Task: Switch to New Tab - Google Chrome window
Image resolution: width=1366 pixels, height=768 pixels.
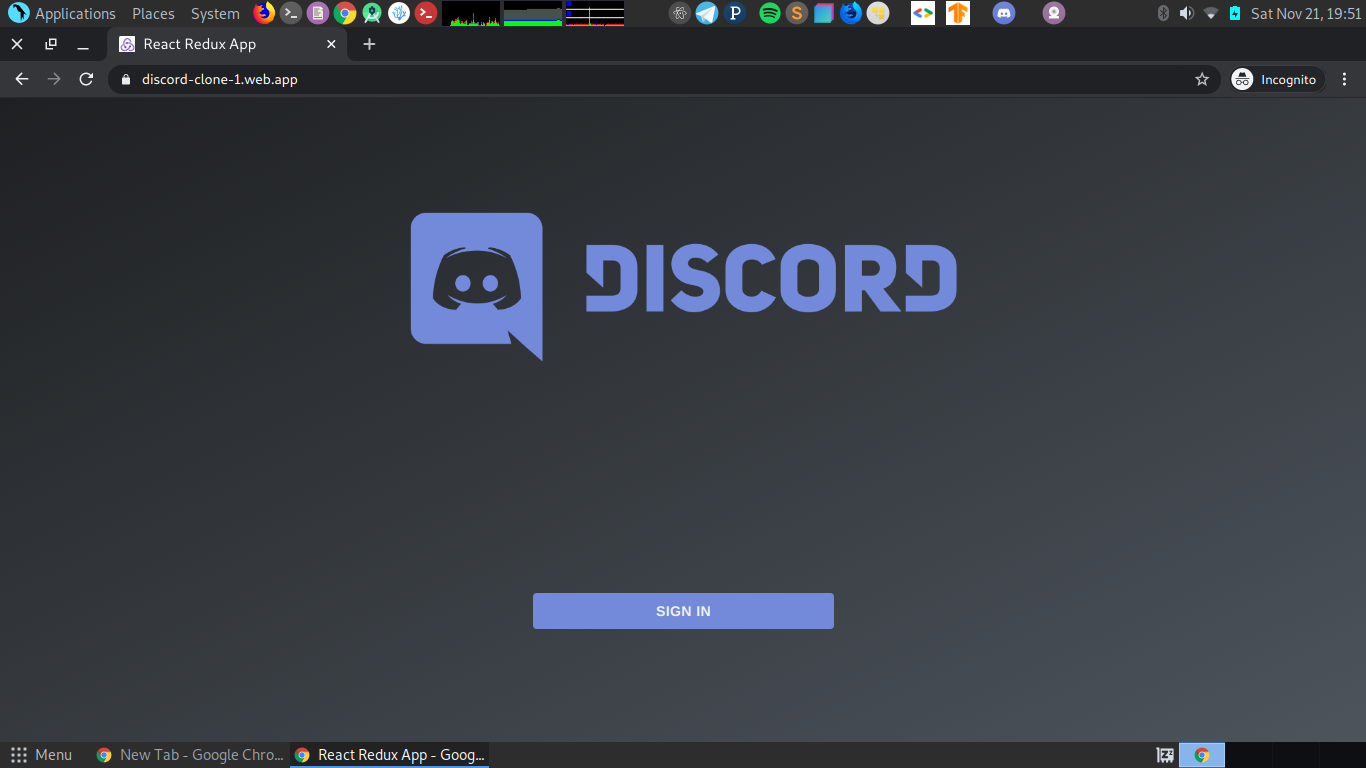Action: click(189, 755)
